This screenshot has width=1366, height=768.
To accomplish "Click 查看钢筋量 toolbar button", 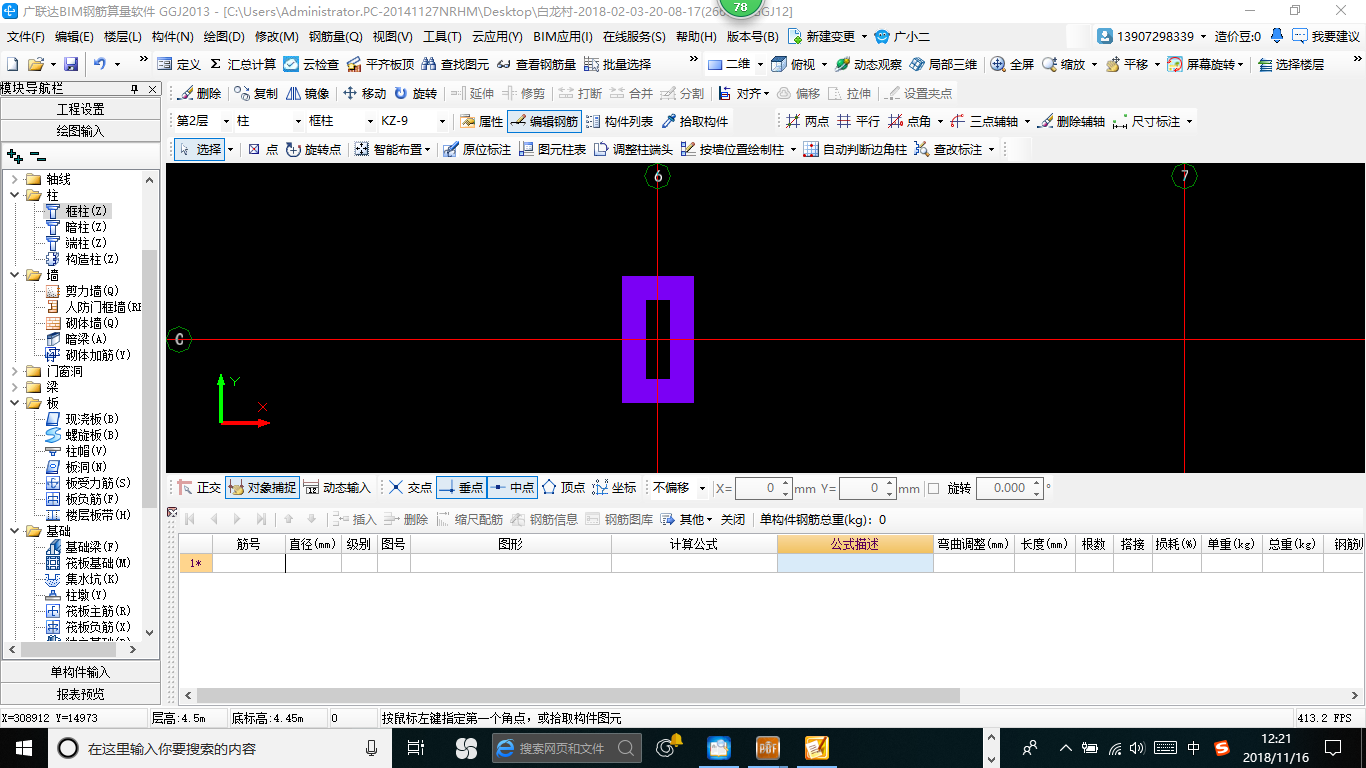I will (536, 64).
